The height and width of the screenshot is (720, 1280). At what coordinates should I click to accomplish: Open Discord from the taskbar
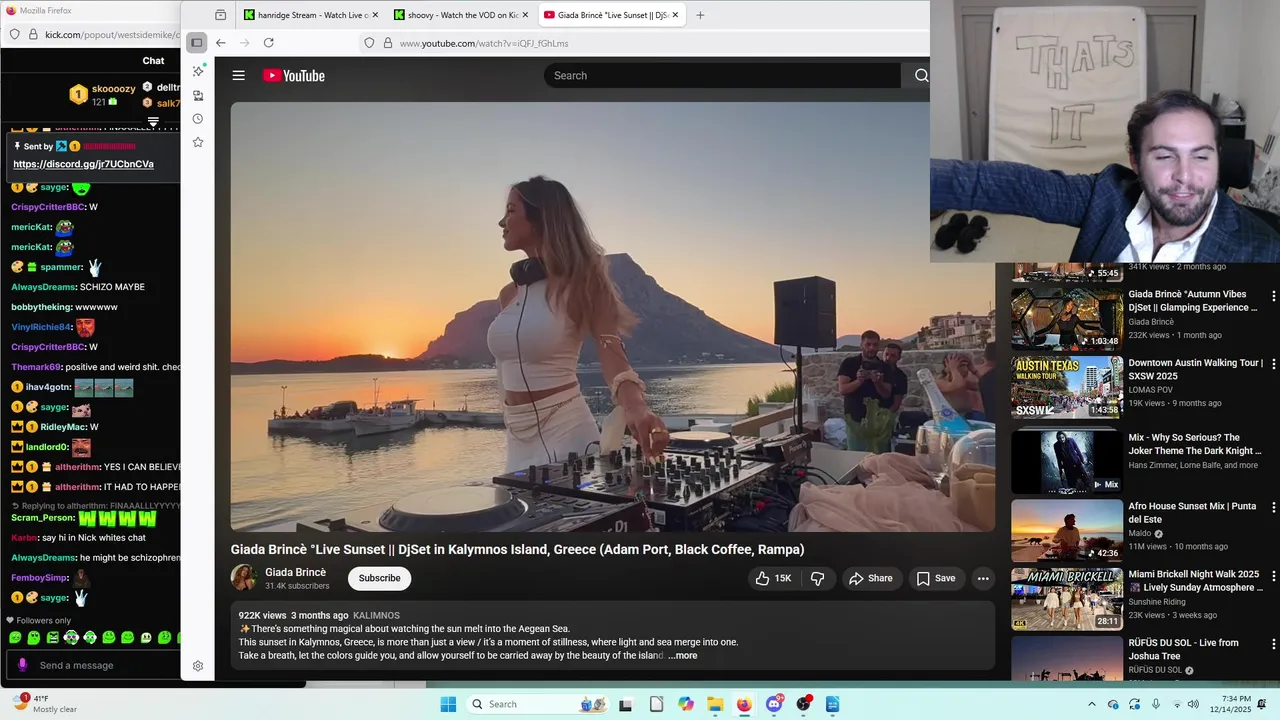coord(773,704)
